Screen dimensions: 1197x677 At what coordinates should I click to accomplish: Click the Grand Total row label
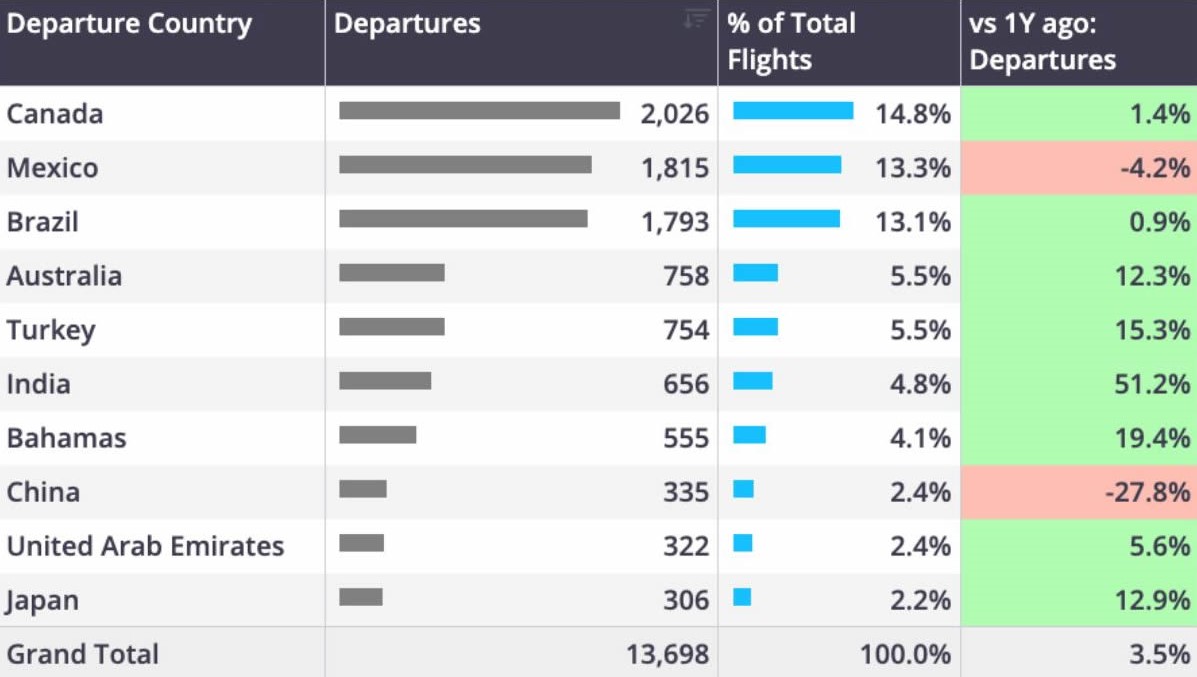[x=82, y=654]
